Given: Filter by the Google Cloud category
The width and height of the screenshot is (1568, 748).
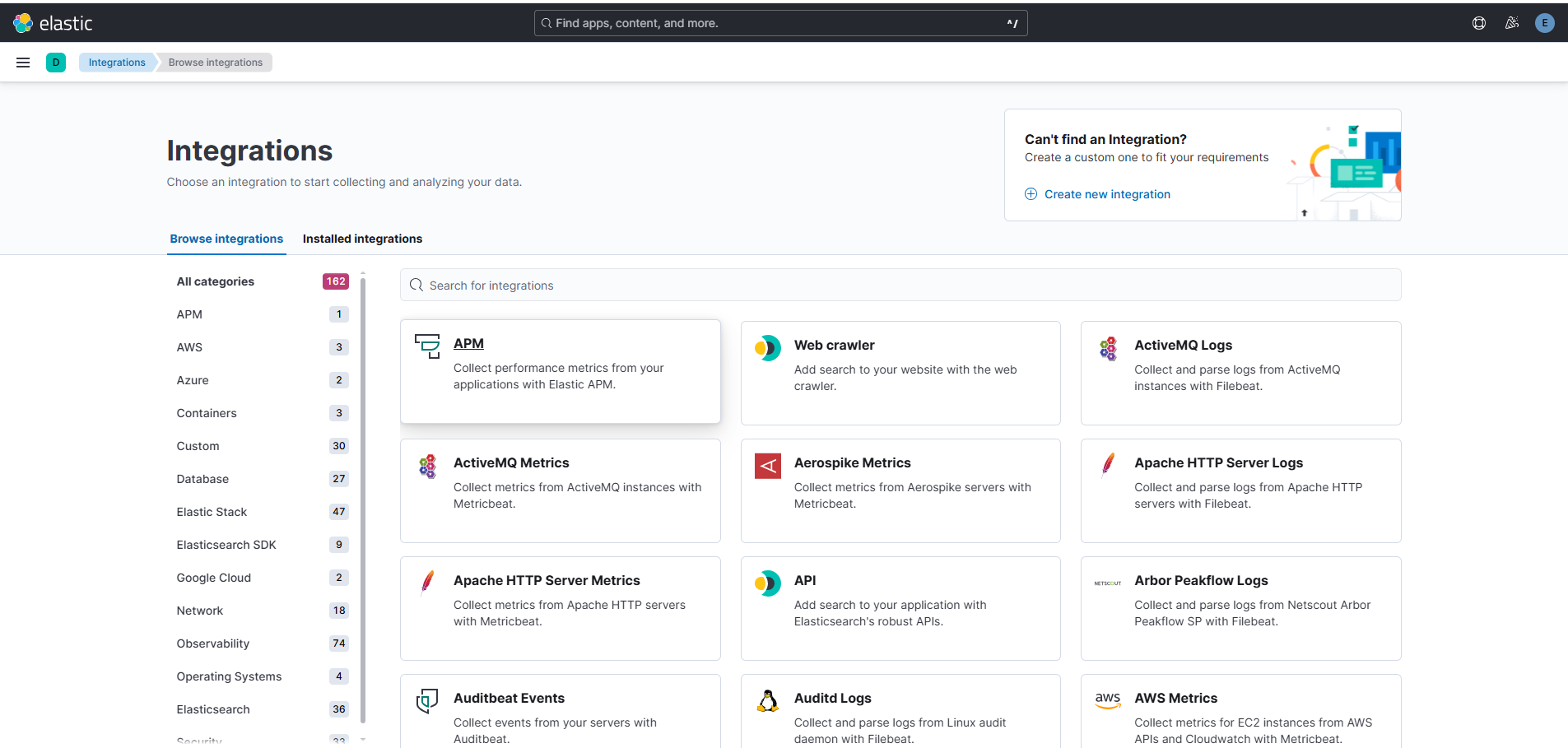Looking at the screenshot, I should coord(263,578).
